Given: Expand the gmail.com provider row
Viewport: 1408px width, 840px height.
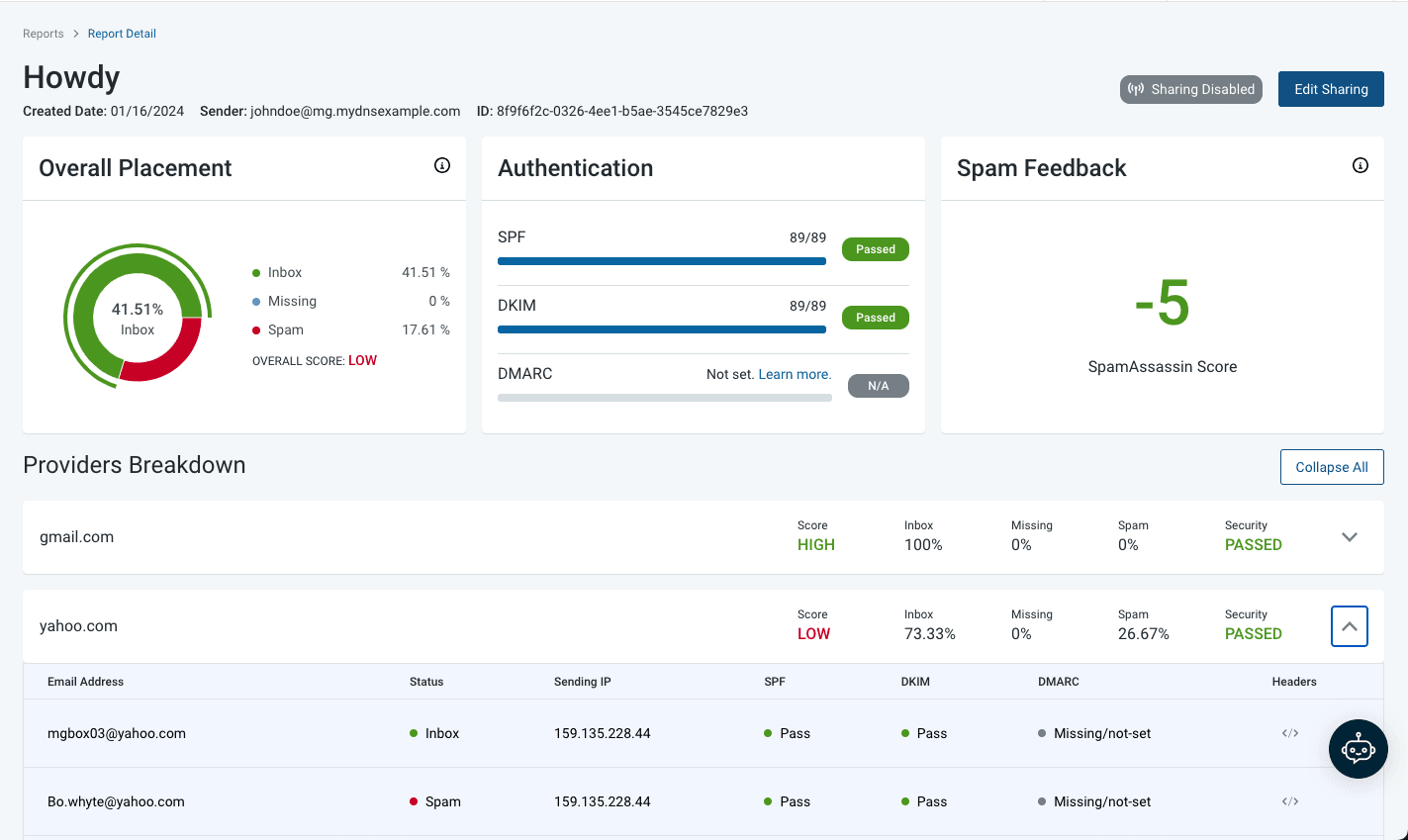Looking at the screenshot, I should point(1349,537).
